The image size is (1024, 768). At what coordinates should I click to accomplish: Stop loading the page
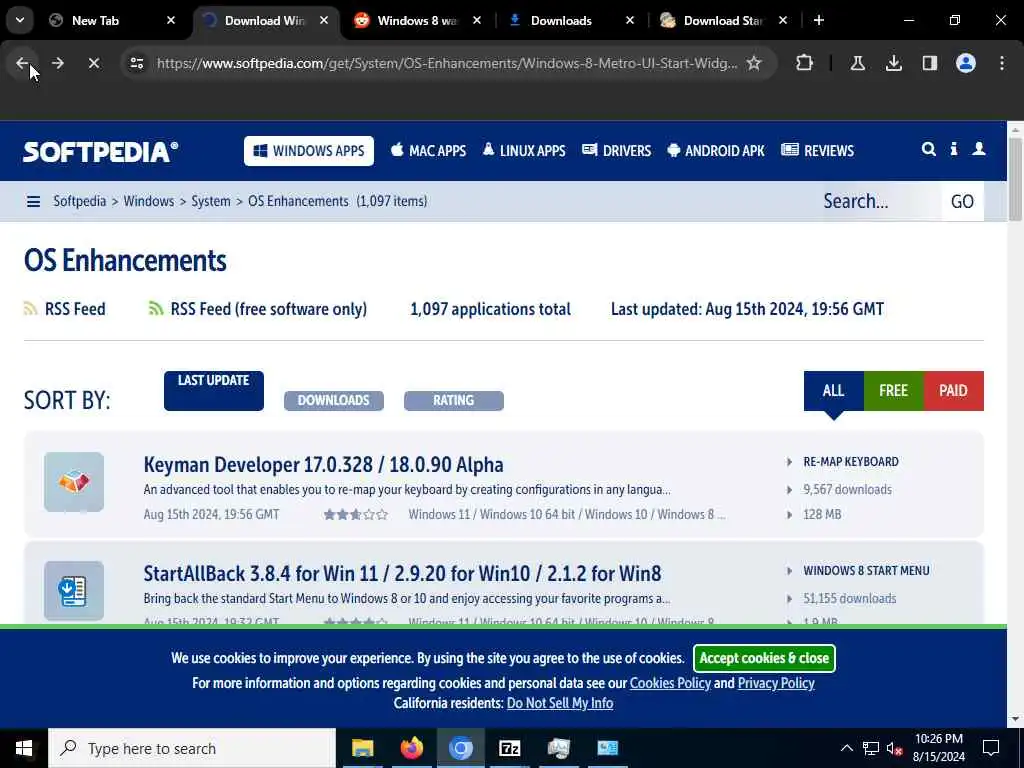coord(94,63)
